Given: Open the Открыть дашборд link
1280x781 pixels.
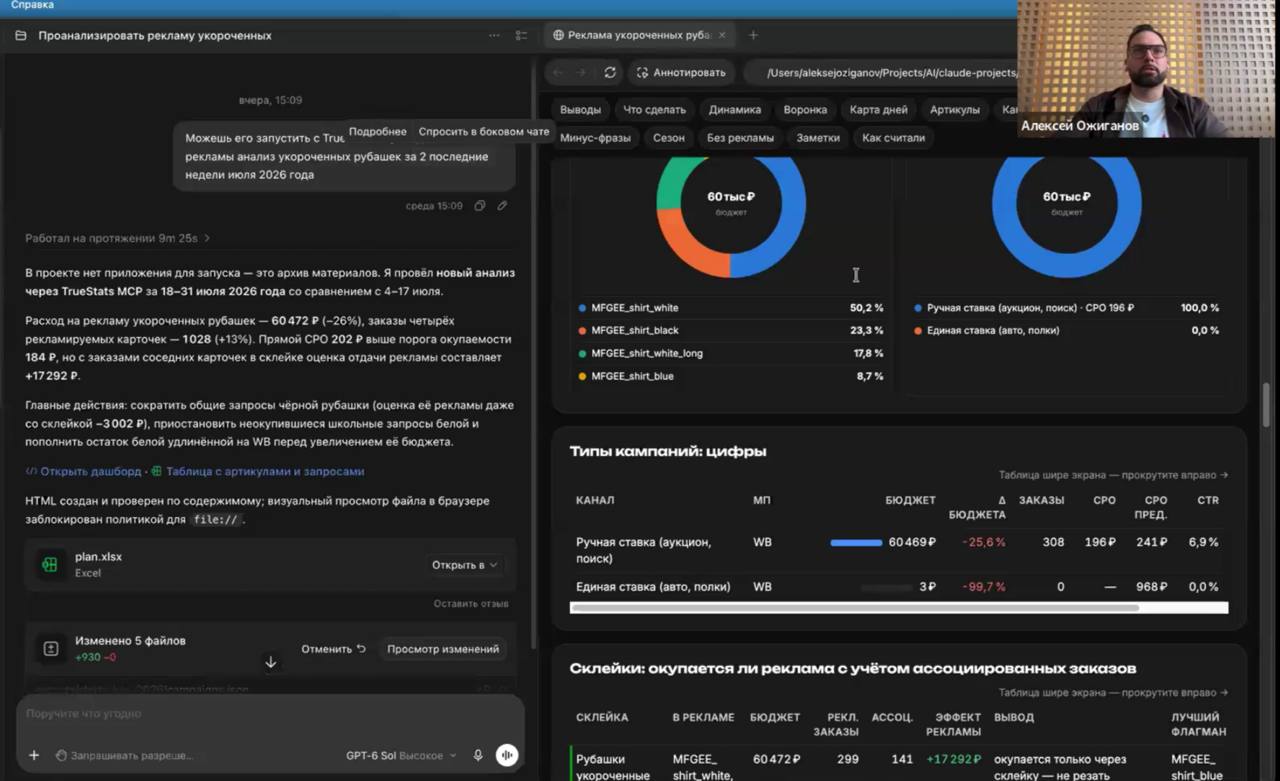Looking at the screenshot, I should (84, 471).
